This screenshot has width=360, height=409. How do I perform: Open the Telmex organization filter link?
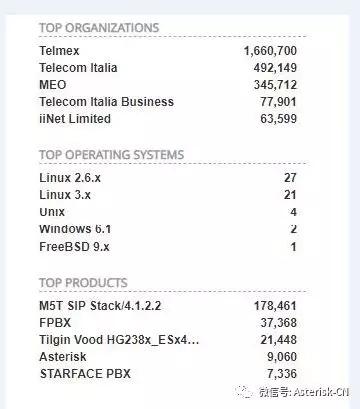coord(59,51)
